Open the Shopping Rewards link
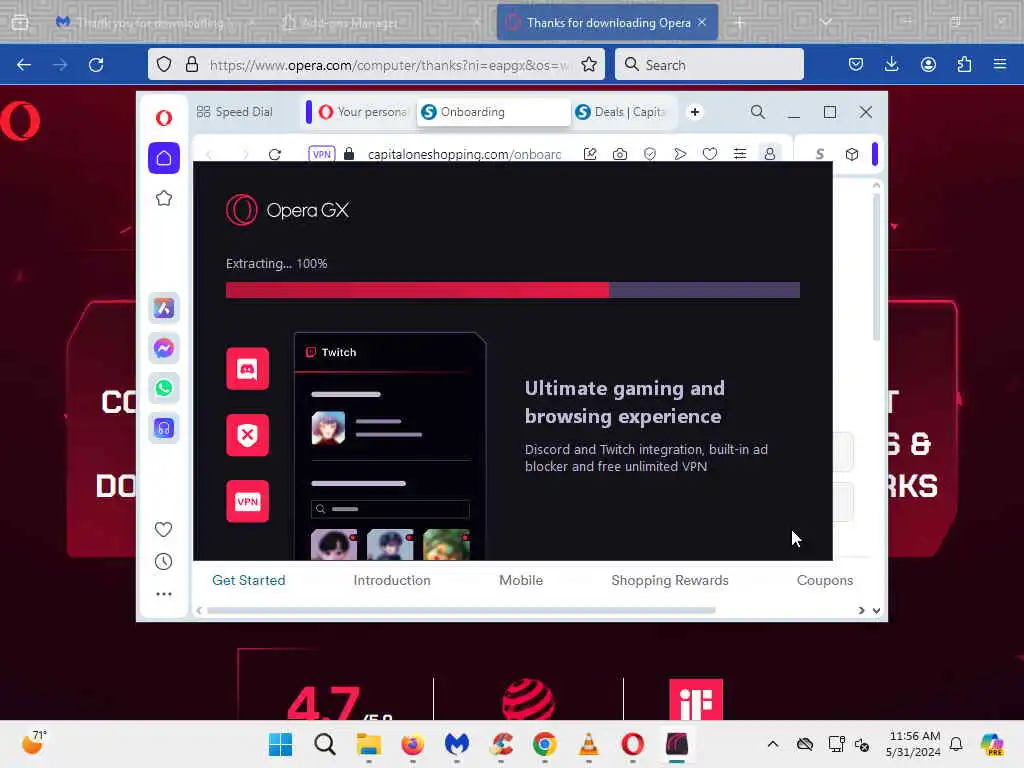Image resolution: width=1024 pixels, height=768 pixels. point(670,581)
